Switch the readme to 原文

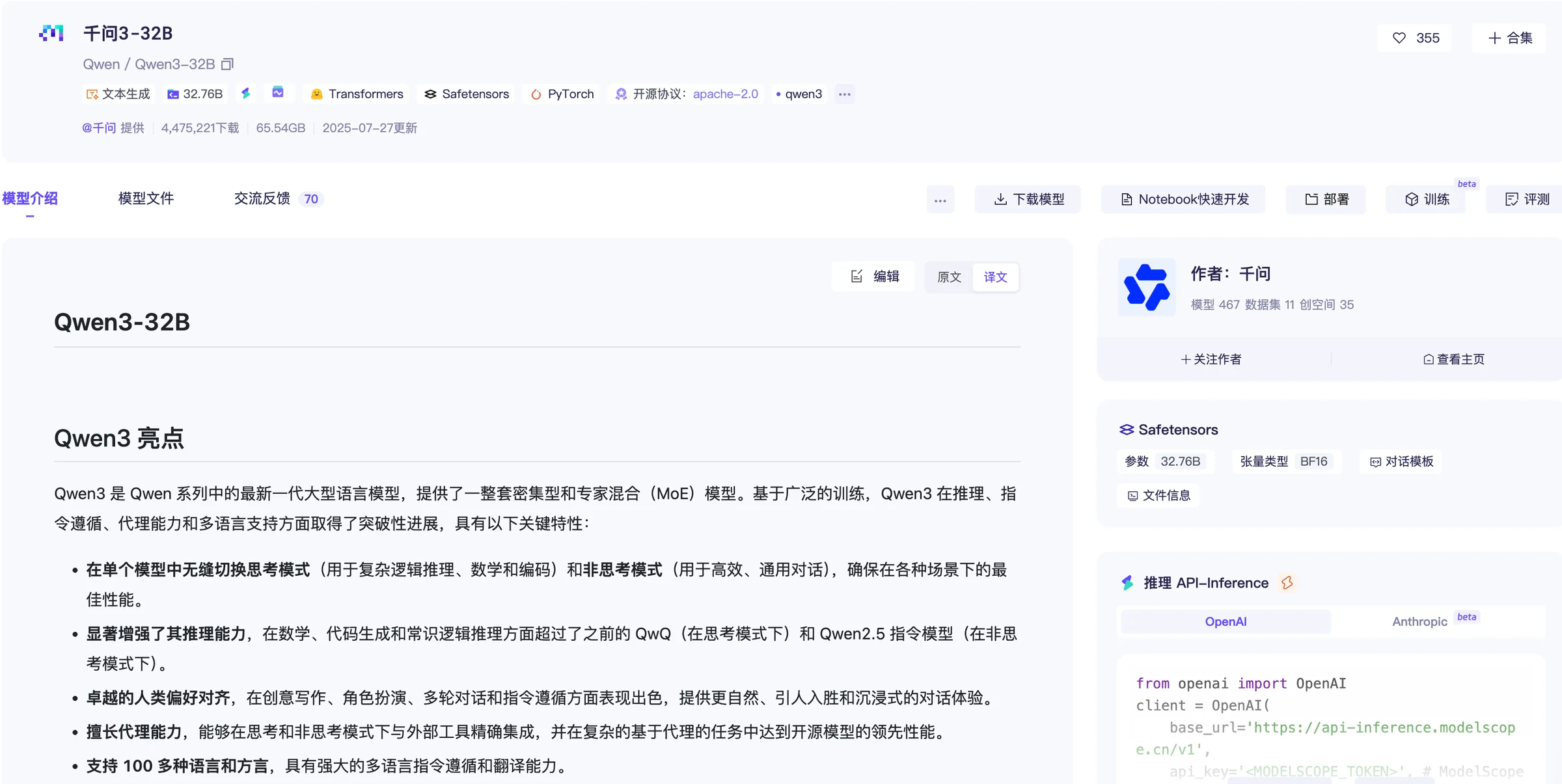point(949,277)
